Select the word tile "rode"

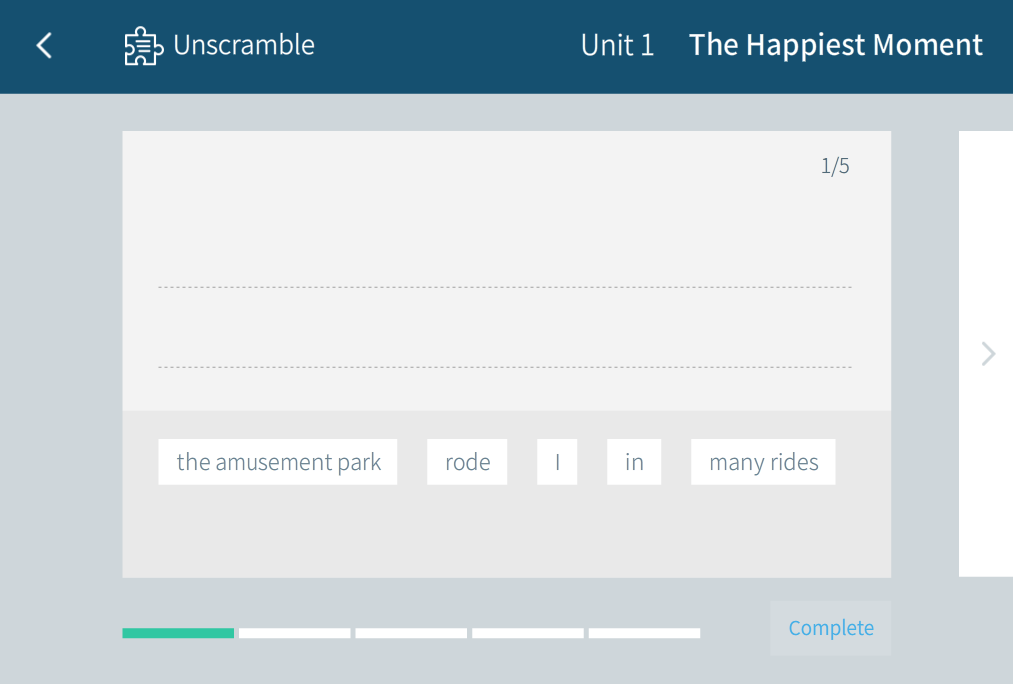pyautogui.click(x=467, y=462)
